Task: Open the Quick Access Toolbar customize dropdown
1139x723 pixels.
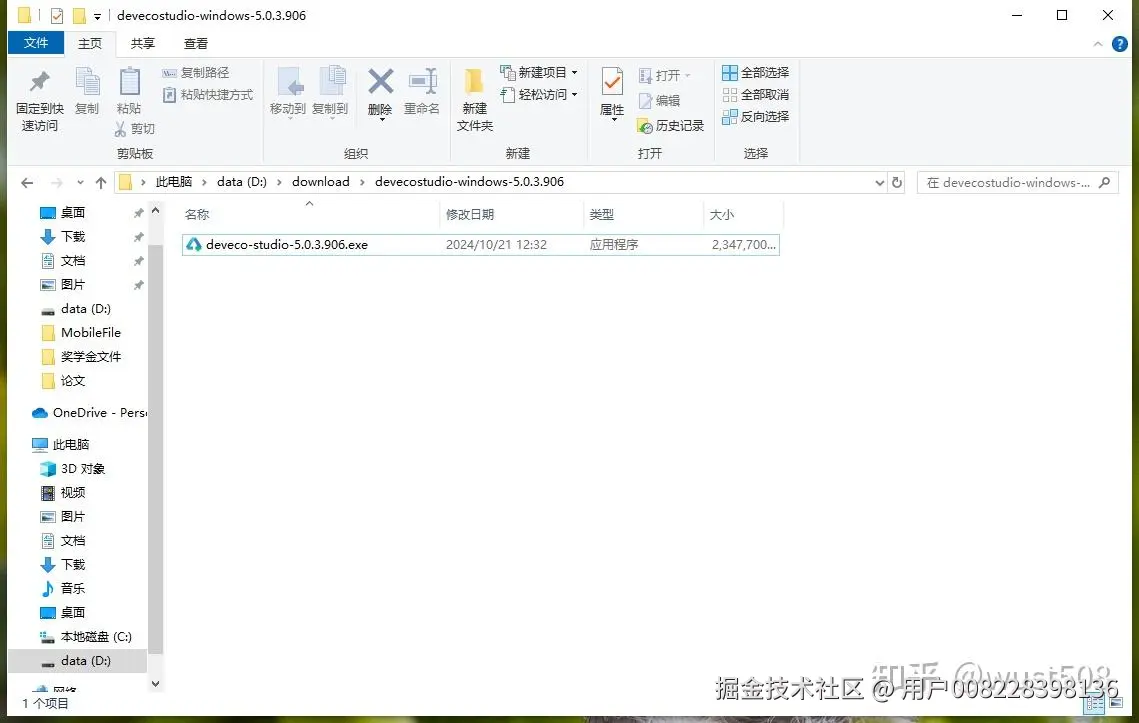Action: pyautogui.click(x=97, y=16)
